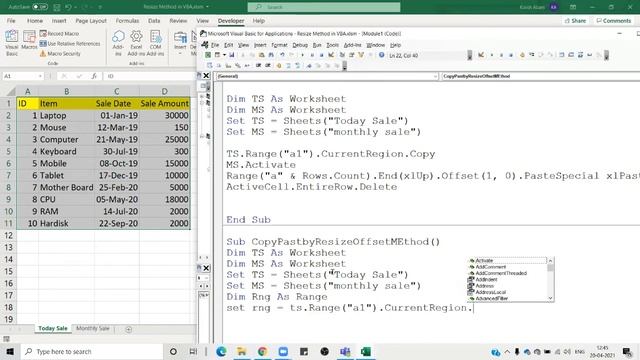Viewport: 640px width, 360px height.
Task: Open the Add-ins button in ribbon
Action: (118, 42)
